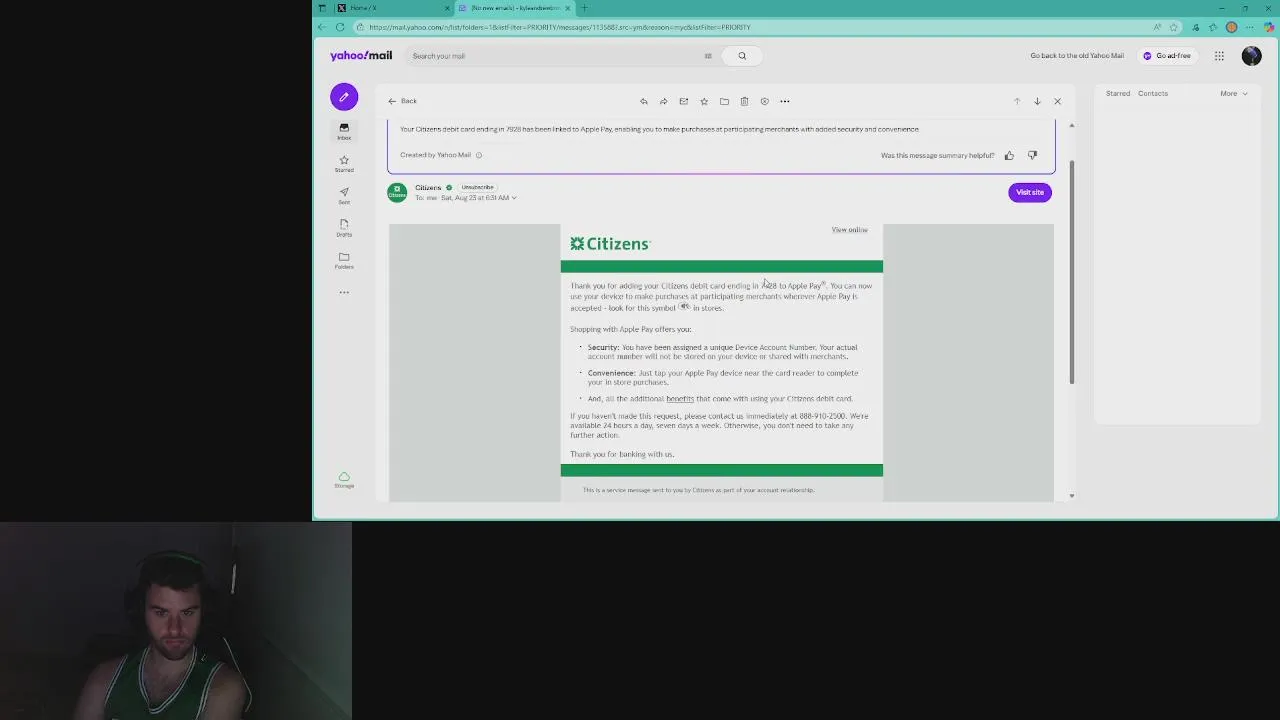Switch to Contacts tab in right panel
This screenshot has width=1280, height=720.
click(1153, 94)
